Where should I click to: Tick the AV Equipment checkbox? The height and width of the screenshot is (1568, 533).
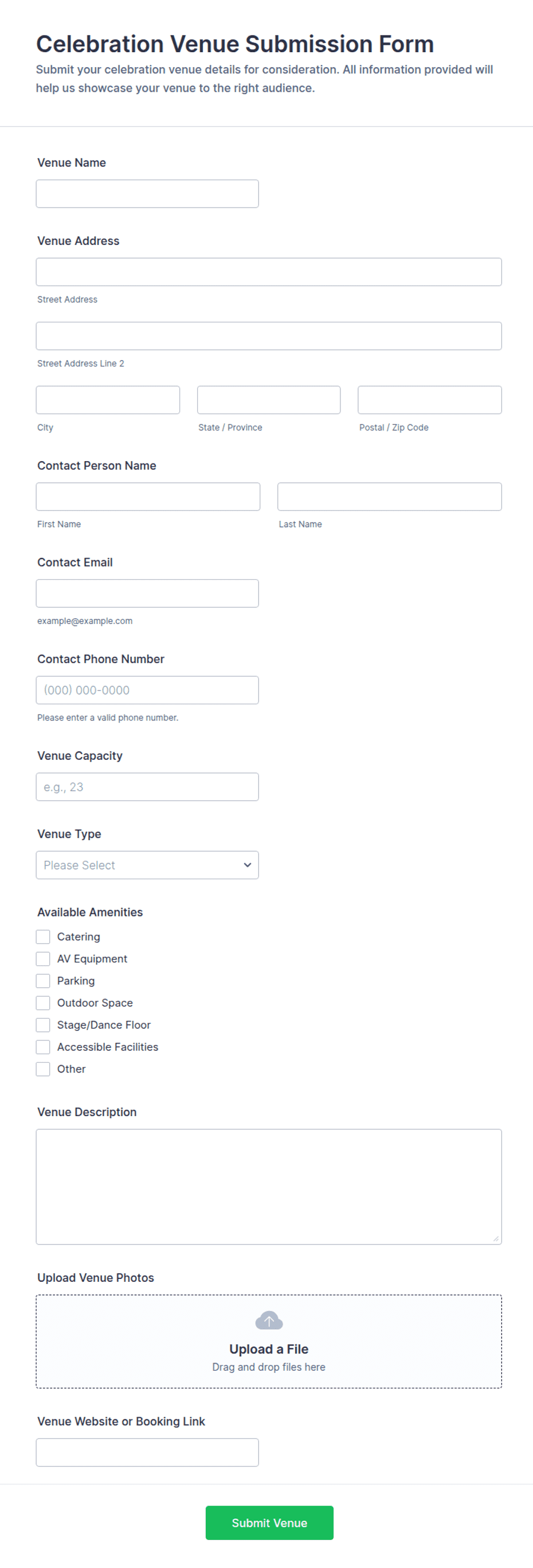pos(42,959)
